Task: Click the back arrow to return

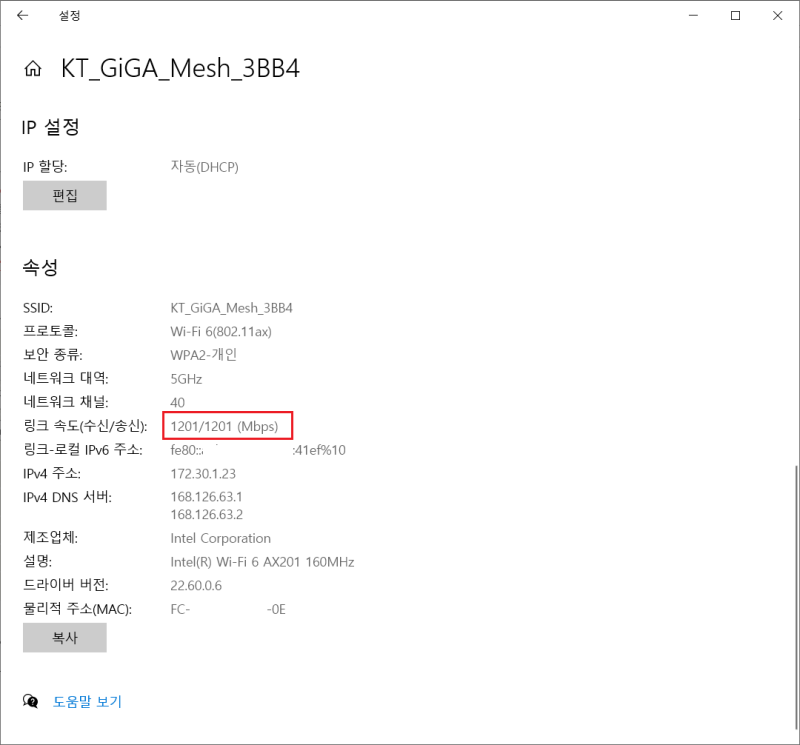Action: click(x=22, y=15)
